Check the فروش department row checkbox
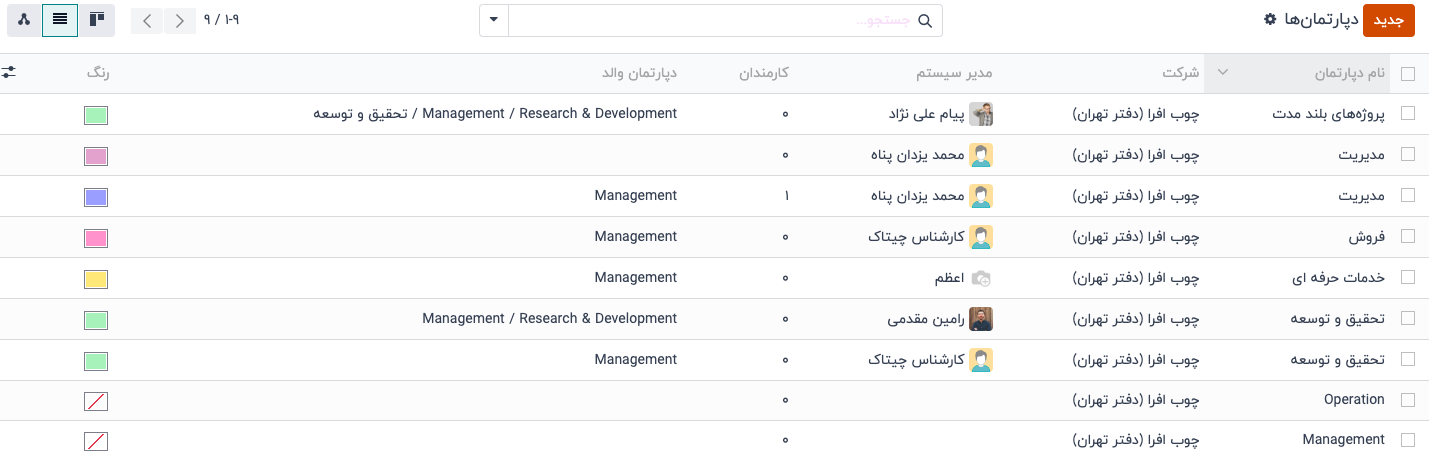Screen dimensions: 1429x460 click(x=1408, y=237)
